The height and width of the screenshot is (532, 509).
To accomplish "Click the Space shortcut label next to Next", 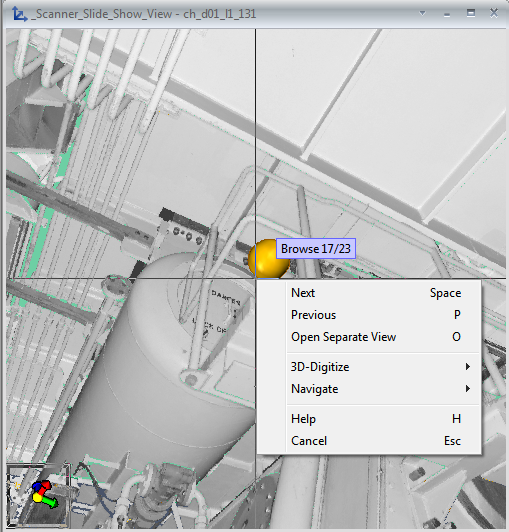I will pyautogui.click(x=445, y=293).
